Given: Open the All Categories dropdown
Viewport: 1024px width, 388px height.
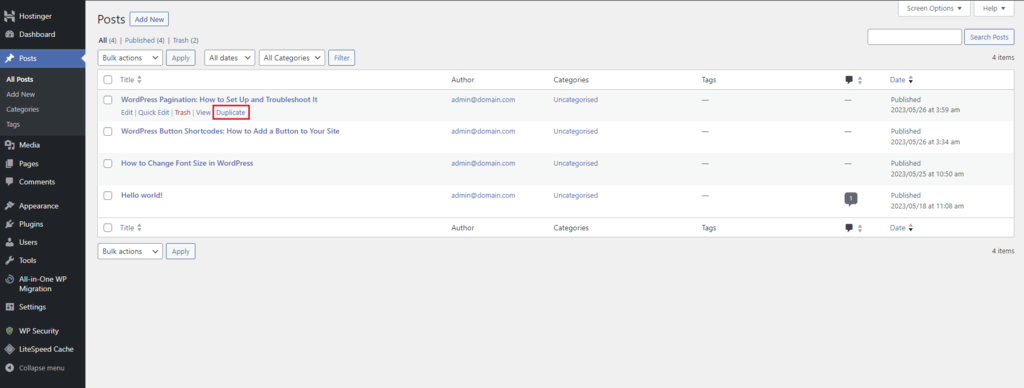Looking at the screenshot, I should [x=292, y=57].
